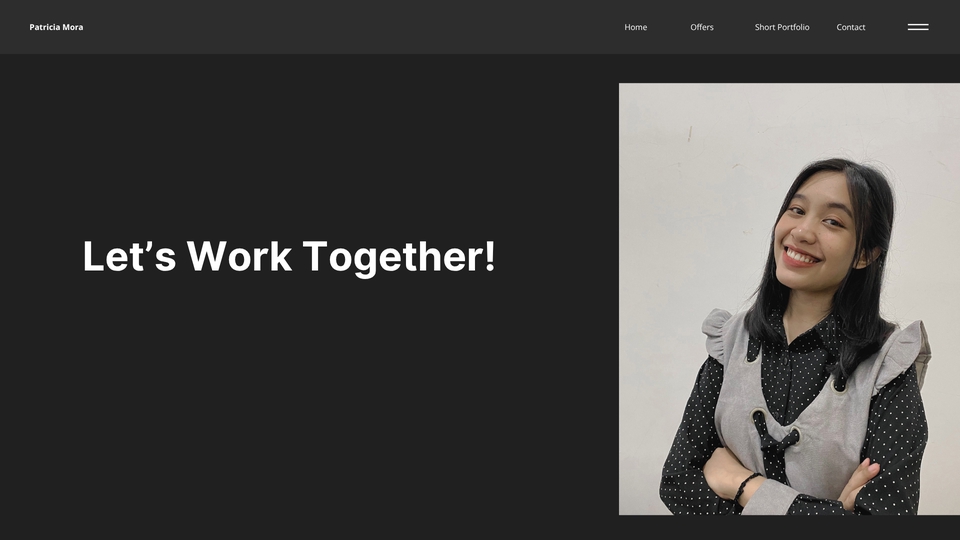Click the "Let's Work Together!" heading
The height and width of the screenshot is (540, 960).
click(289, 257)
